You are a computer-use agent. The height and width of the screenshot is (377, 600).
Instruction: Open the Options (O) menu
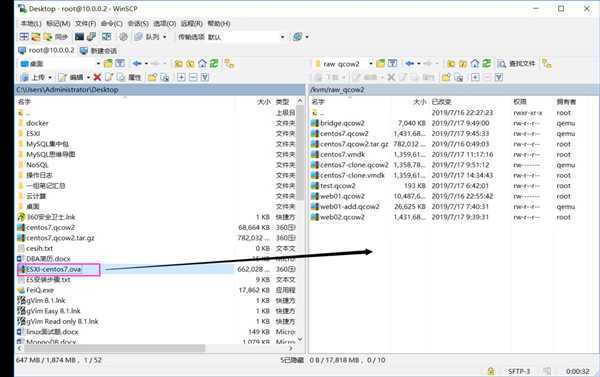pyautogui.click(x=164, y=23)
